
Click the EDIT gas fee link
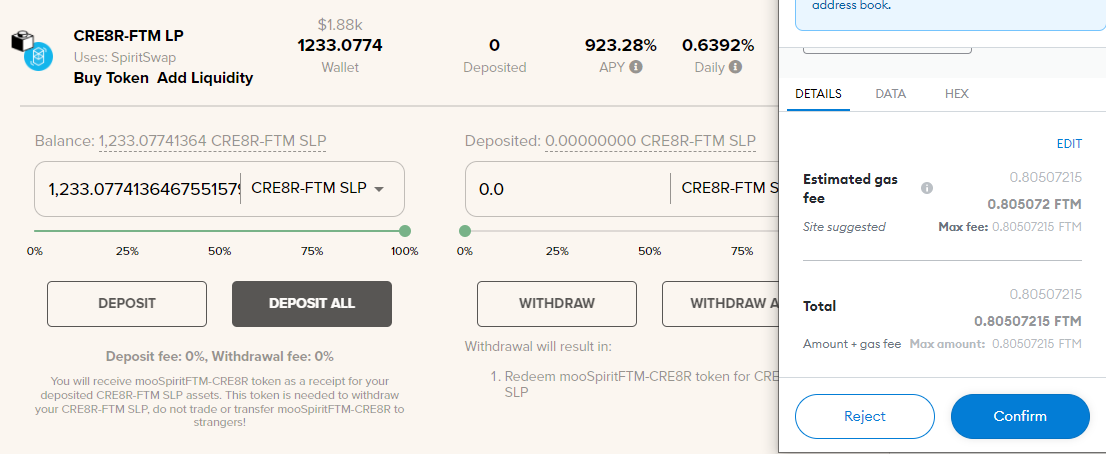(1069, 144)
